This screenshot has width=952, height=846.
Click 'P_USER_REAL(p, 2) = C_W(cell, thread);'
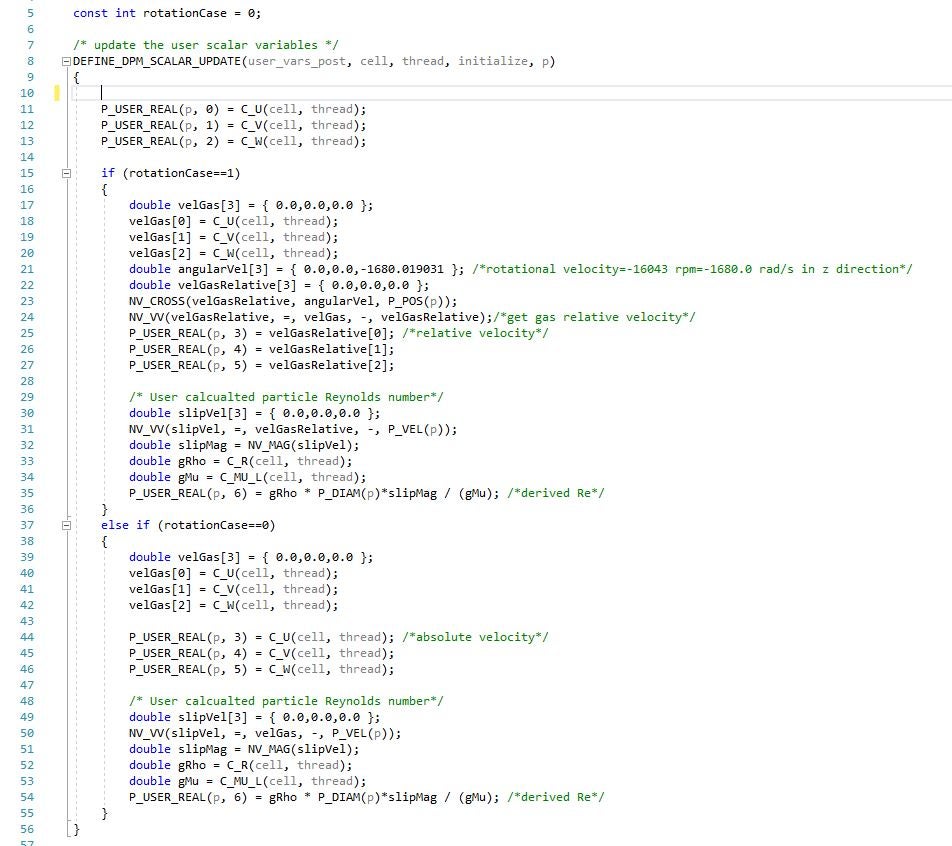point(234,141)
